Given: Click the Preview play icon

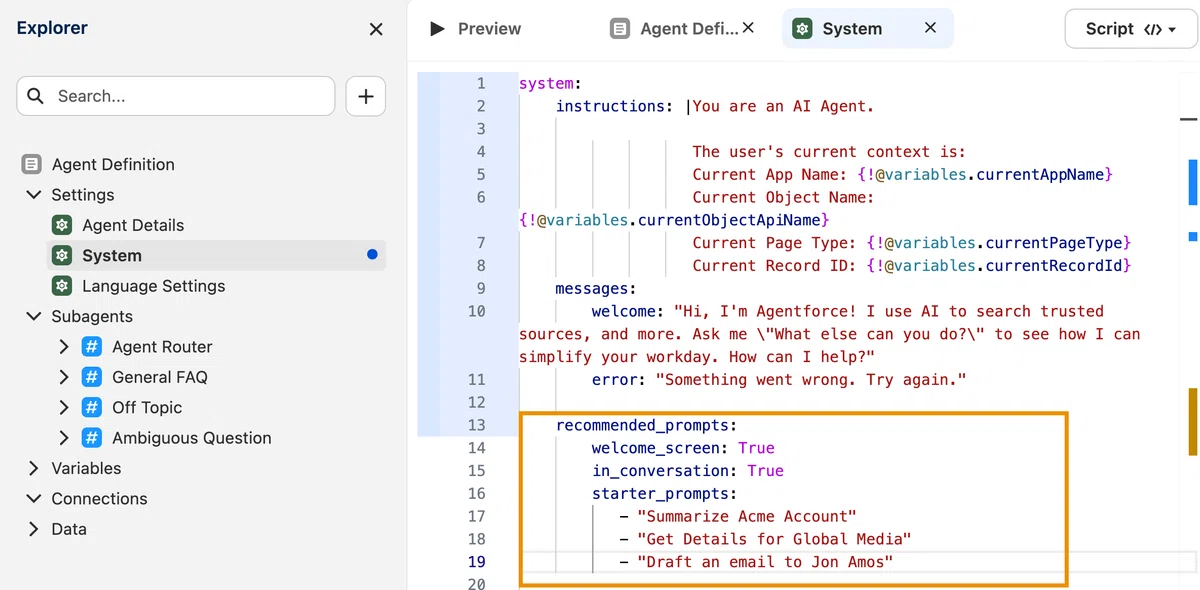Looking at the screenshot, I should click(437, 29).
